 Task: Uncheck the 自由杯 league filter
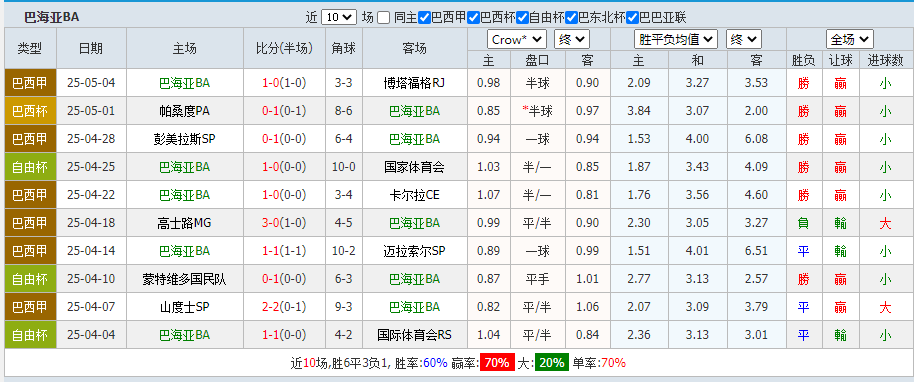tap(522, 17)
